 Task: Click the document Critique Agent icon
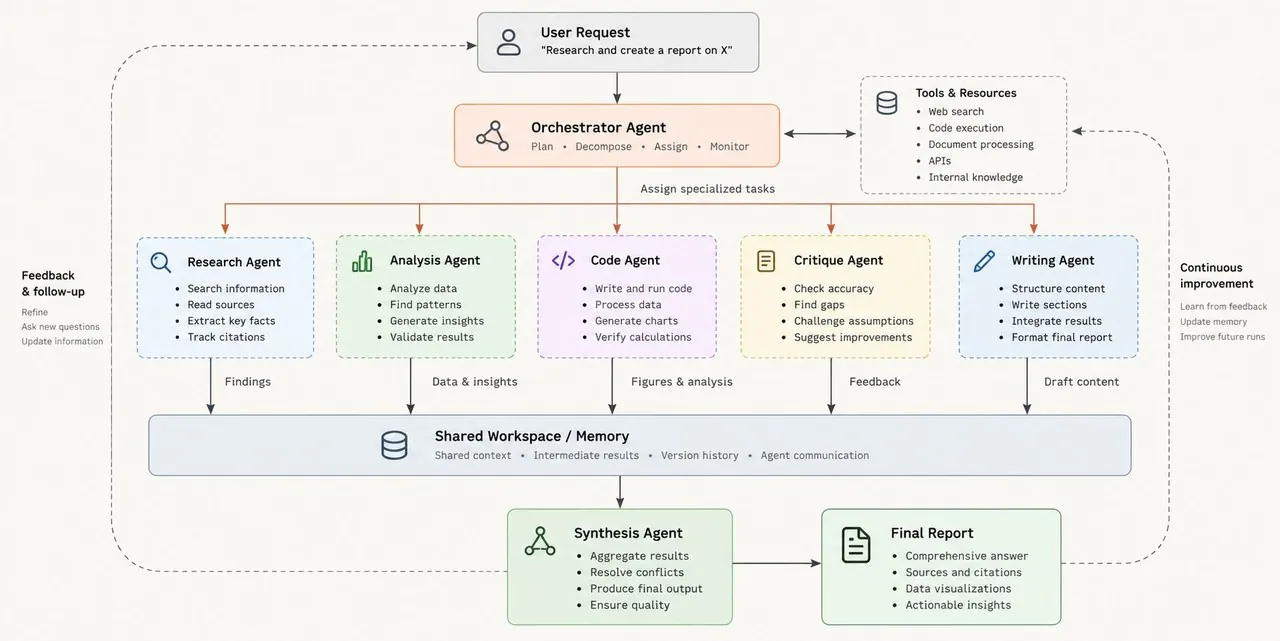click(x=766, y=261)
